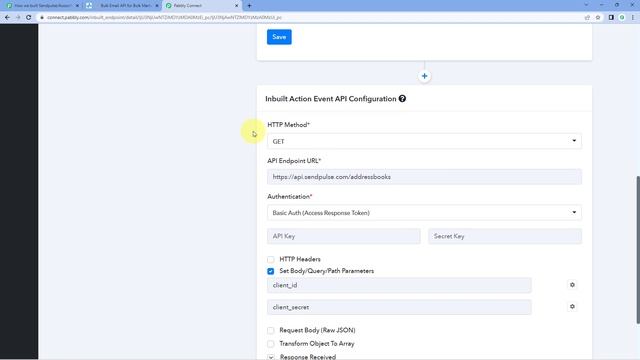Image resolution: width=640 pixels, height=360 pixels.
Task: Share this page from the address bar
Action: click(587, 18)
